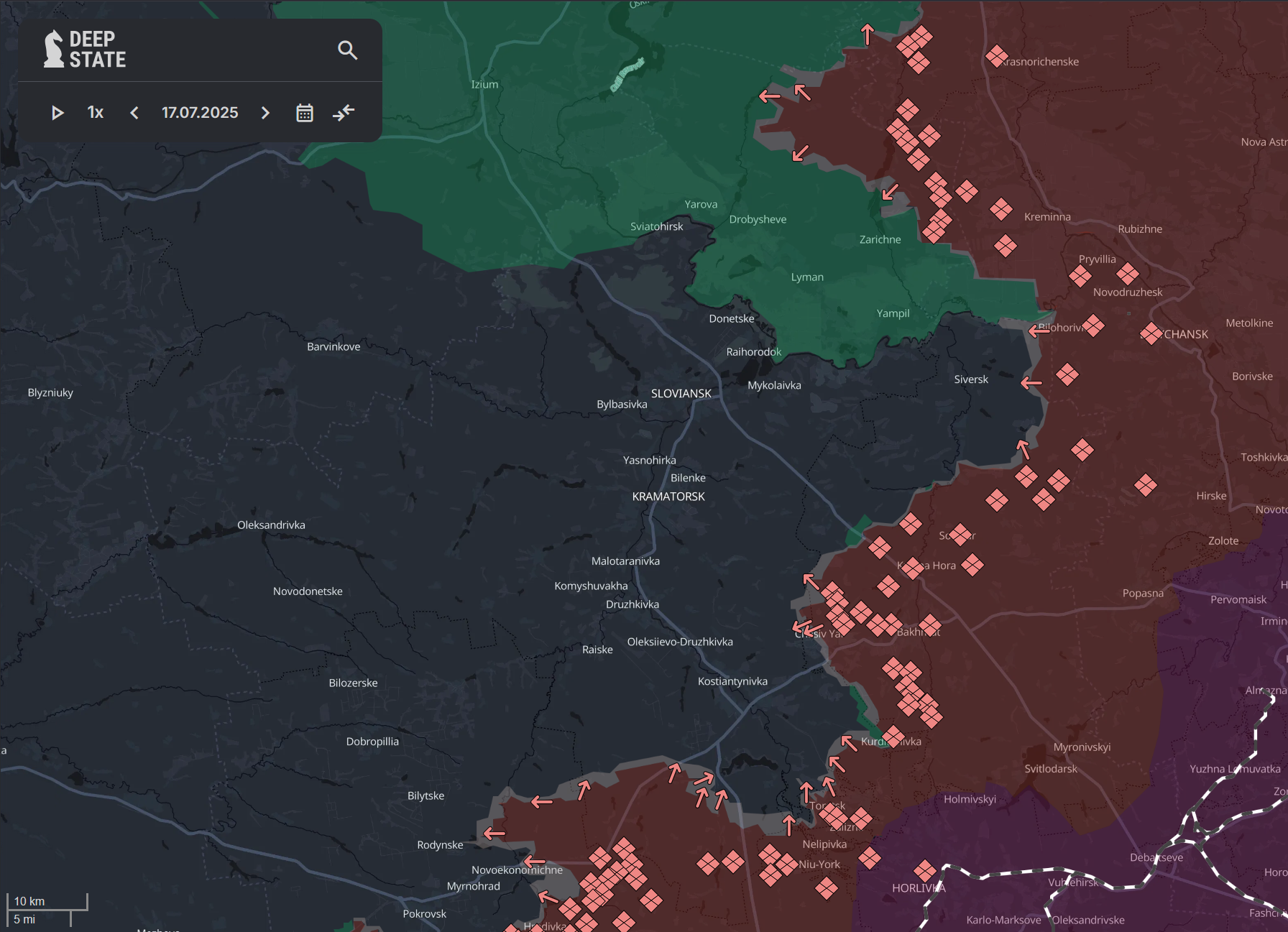Open the map search
This screenshot has width=1288, height=932.
click(x=348, y=50)
